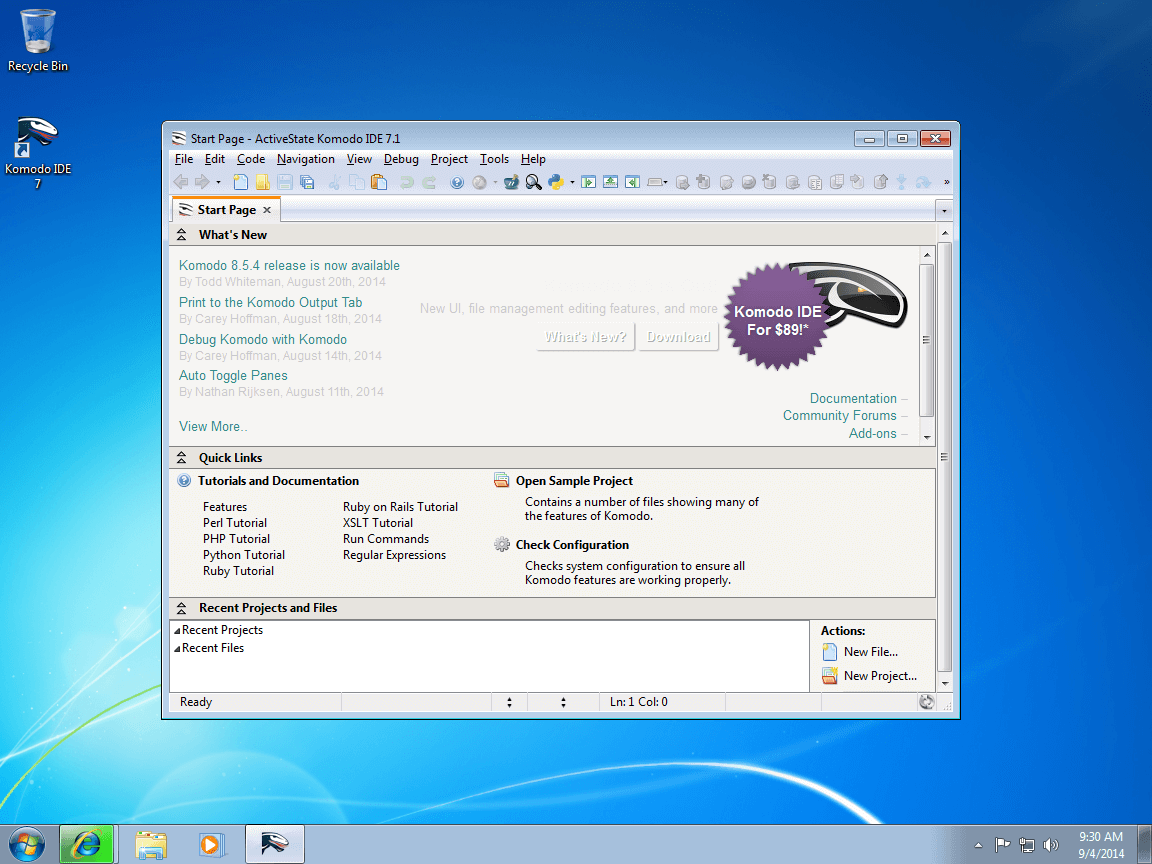
Task: Open the Debug menu
Action: coord(401,159)
